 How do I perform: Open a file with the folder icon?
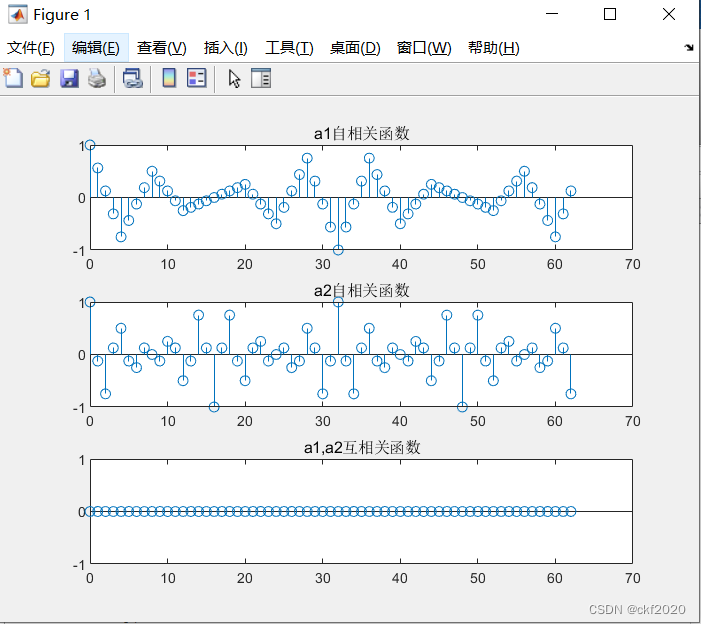pos(41,78)
